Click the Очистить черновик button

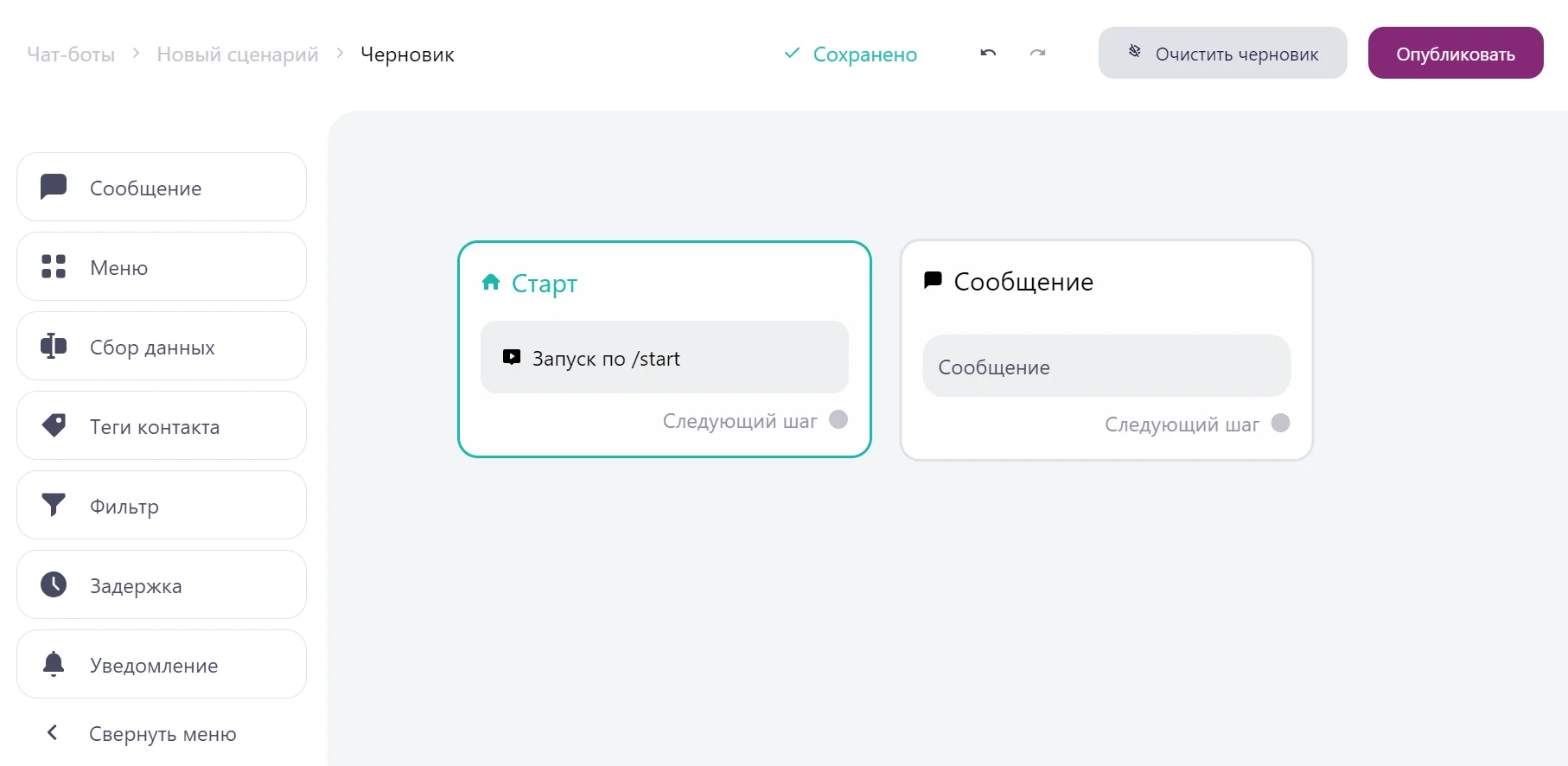point(1222,54)
